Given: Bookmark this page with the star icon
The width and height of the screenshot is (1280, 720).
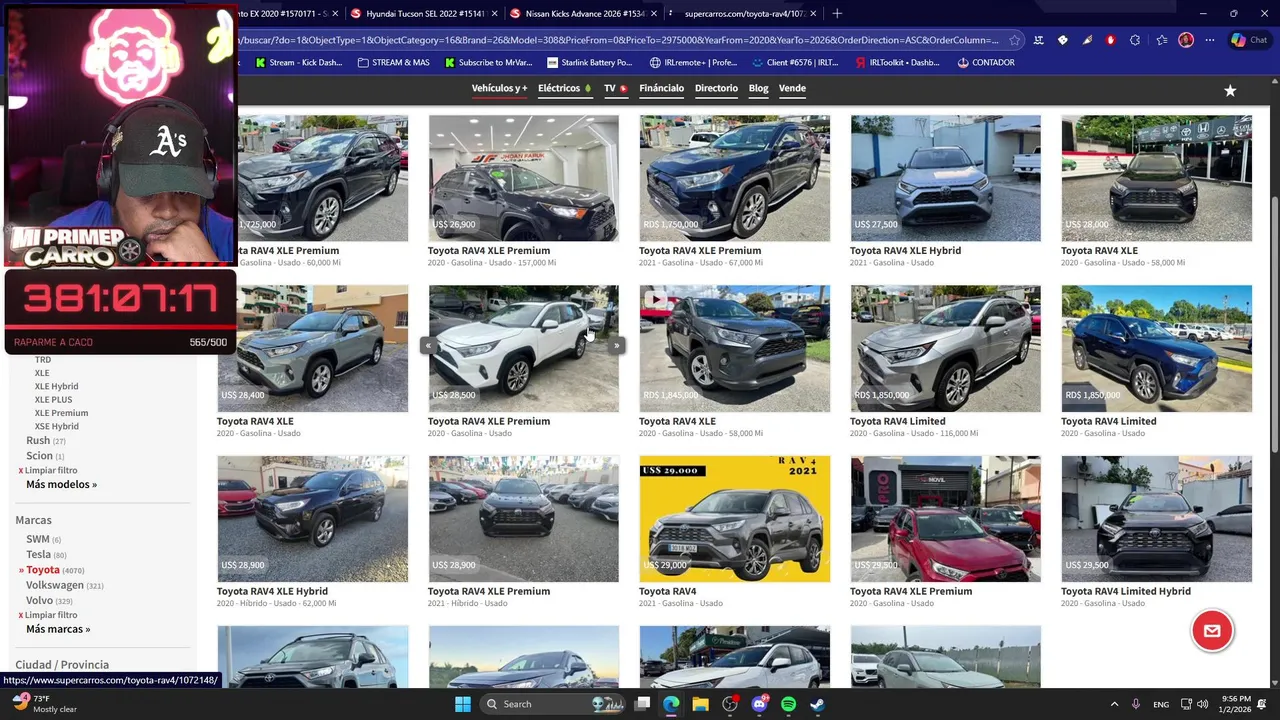Looking at the screenshot, I should click(x=1014, y=40).
